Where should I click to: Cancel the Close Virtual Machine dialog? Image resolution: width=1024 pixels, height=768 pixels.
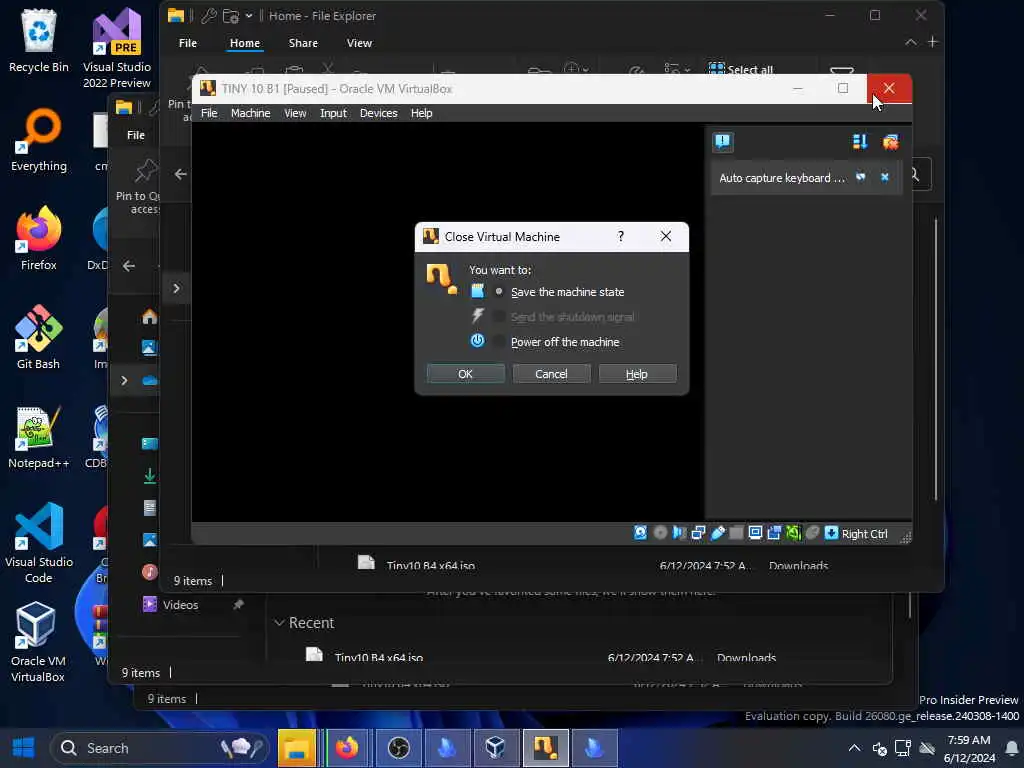tap(551, 374)
